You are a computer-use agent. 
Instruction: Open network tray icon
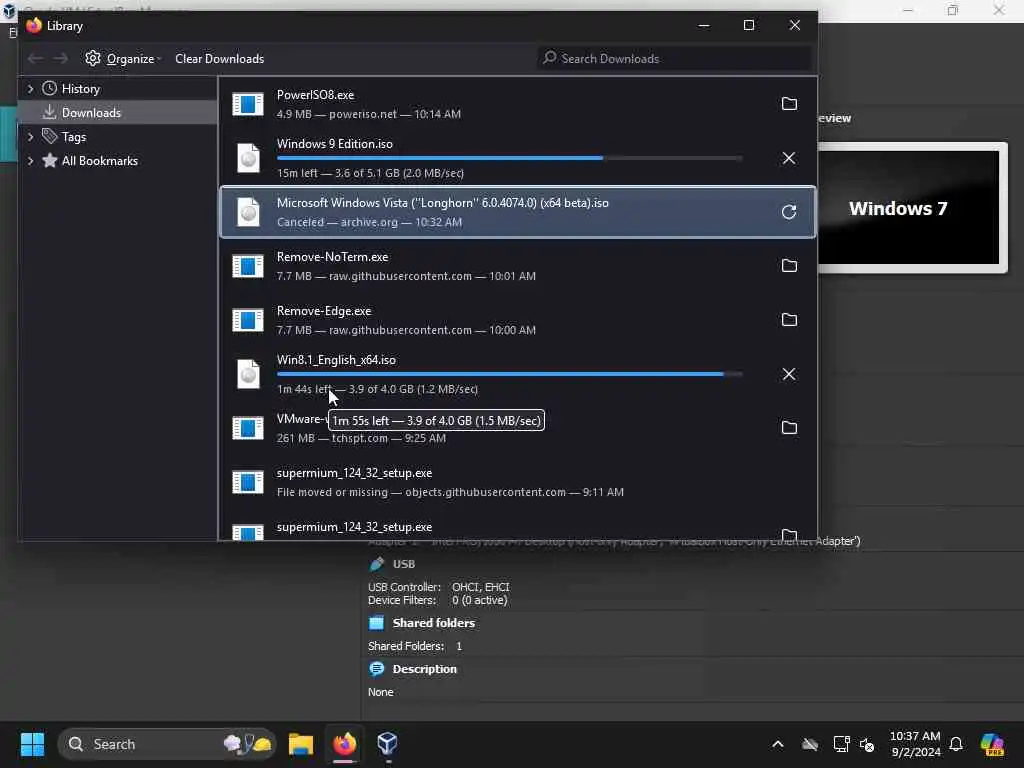click(841, 744)
